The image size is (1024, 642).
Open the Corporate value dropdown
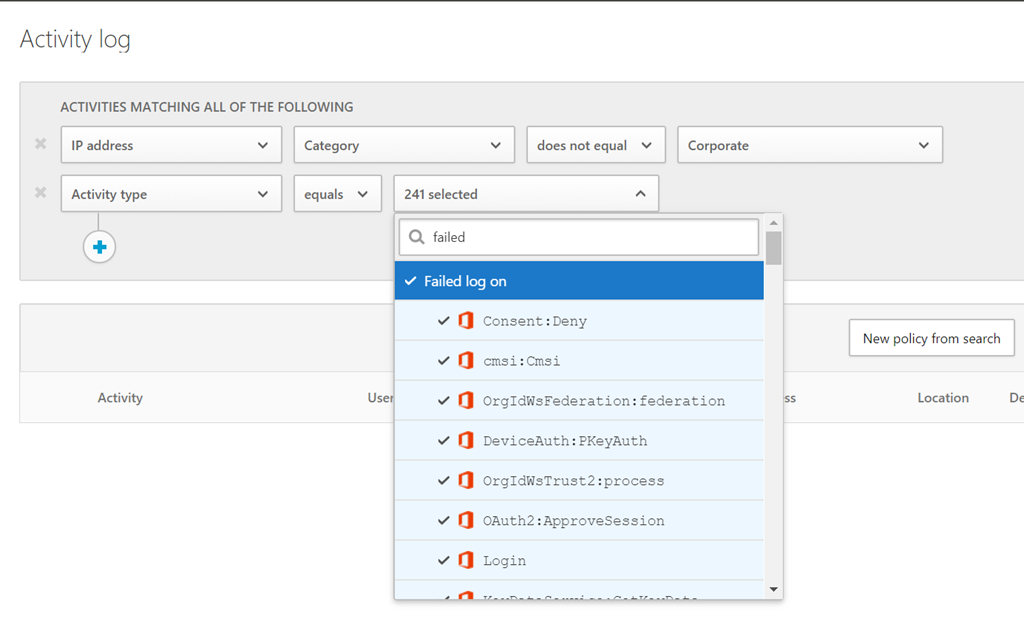pyautogui.click(x=809, y=145)
